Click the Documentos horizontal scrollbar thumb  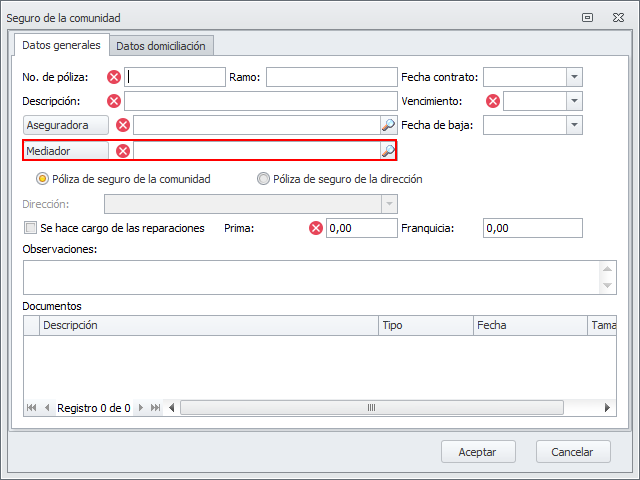coord(371,408)
